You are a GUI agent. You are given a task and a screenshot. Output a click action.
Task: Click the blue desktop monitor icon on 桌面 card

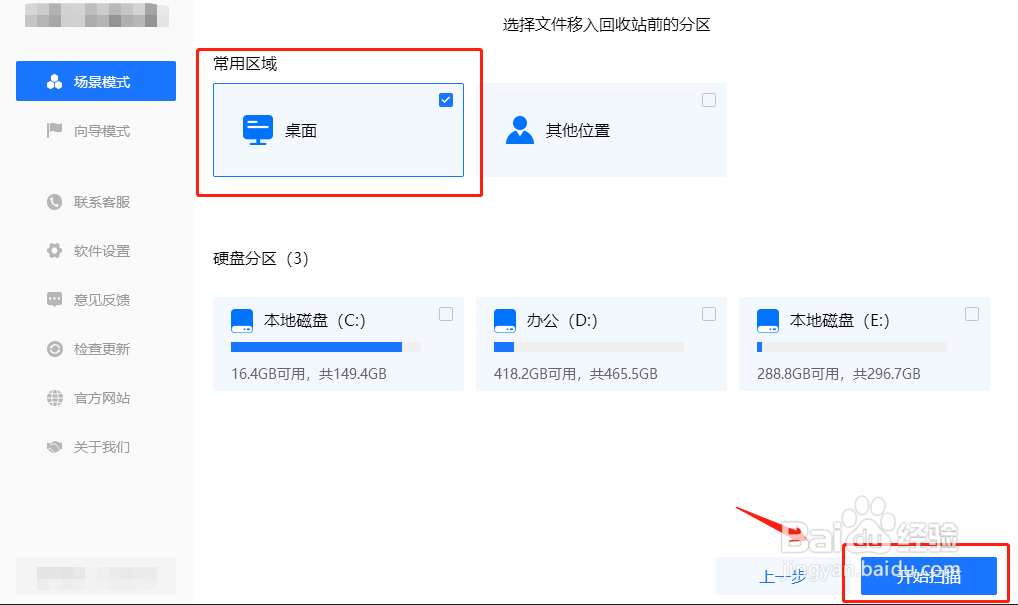pos(257,129)
